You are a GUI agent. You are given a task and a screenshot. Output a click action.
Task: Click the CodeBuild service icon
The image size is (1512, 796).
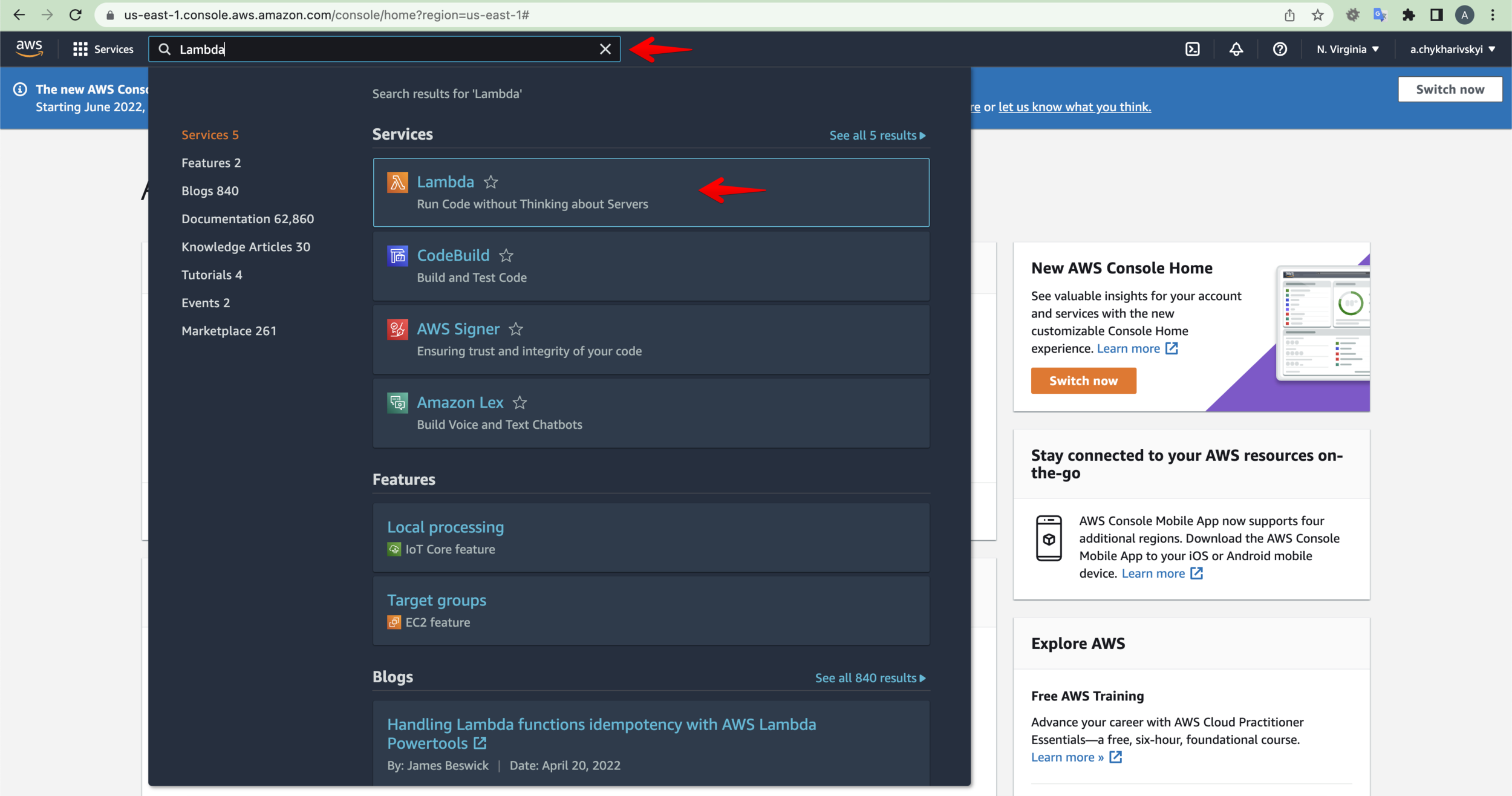(x=397, y=256)
